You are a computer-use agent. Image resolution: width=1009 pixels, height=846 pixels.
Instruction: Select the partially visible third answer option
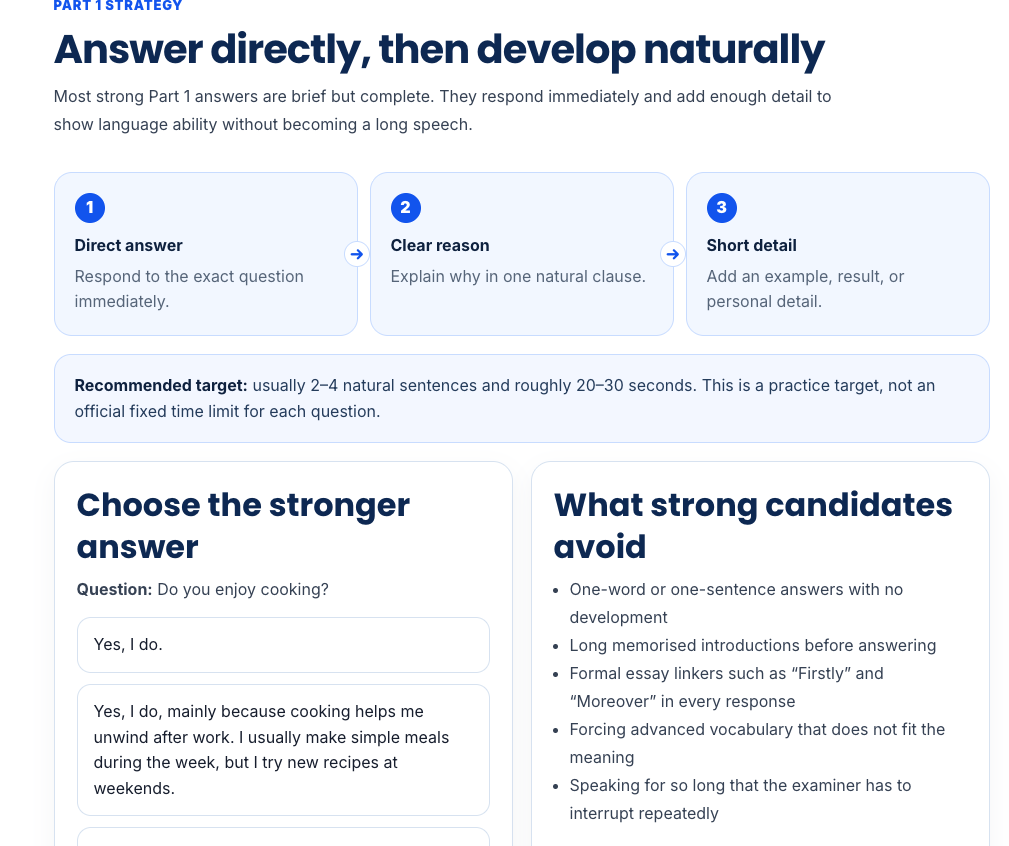coord(283,837)
